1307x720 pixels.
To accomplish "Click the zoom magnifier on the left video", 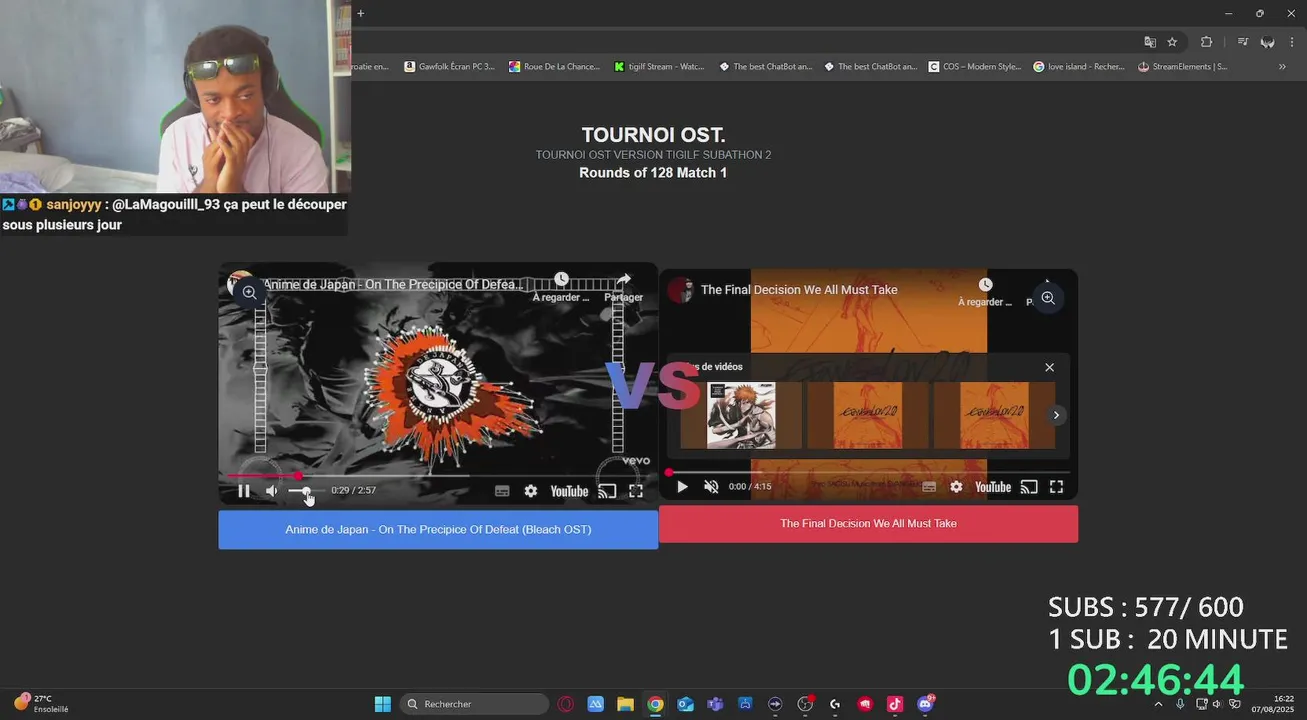I will [x=250, y=293].
